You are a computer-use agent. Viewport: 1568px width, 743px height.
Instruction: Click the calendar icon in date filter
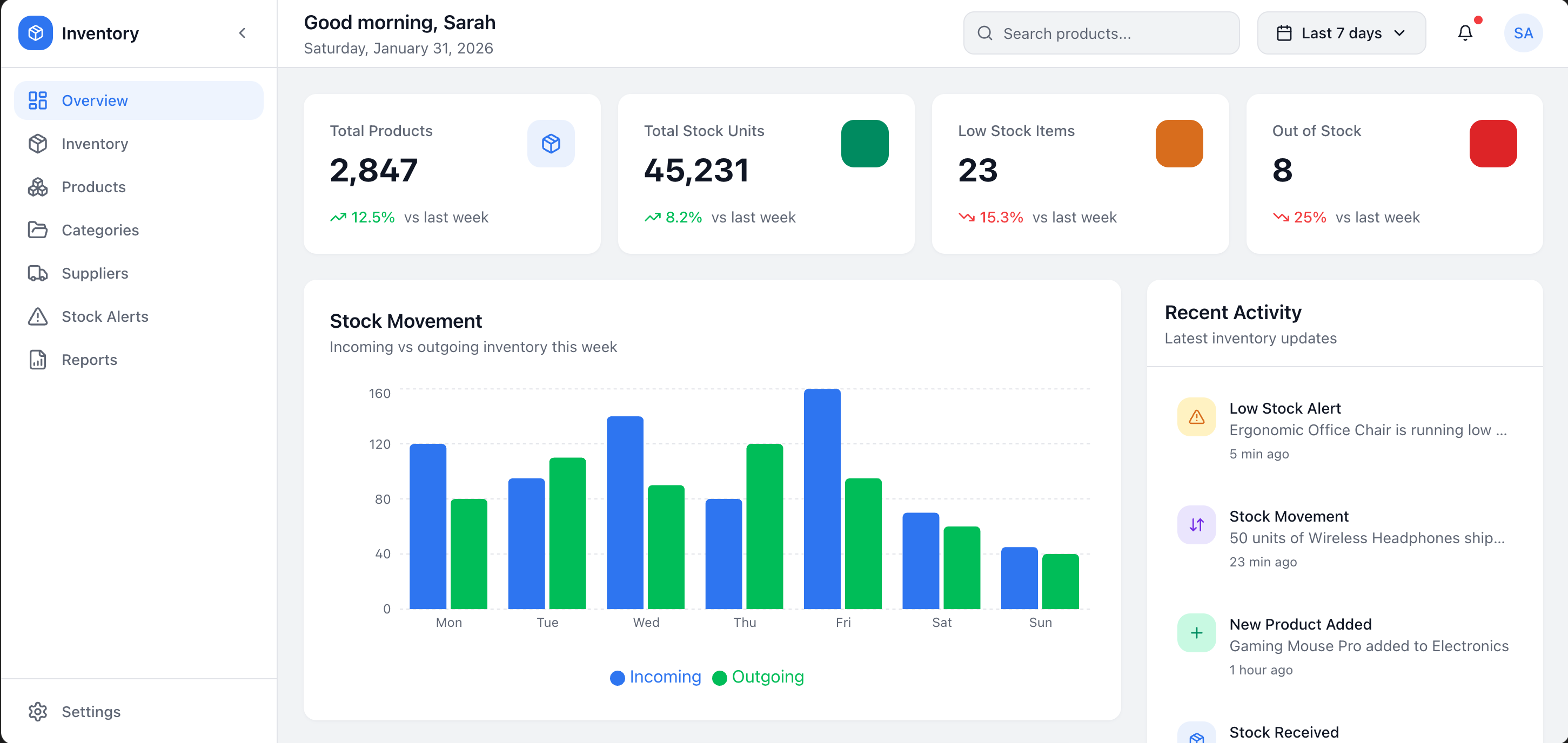click(1284, 33)
